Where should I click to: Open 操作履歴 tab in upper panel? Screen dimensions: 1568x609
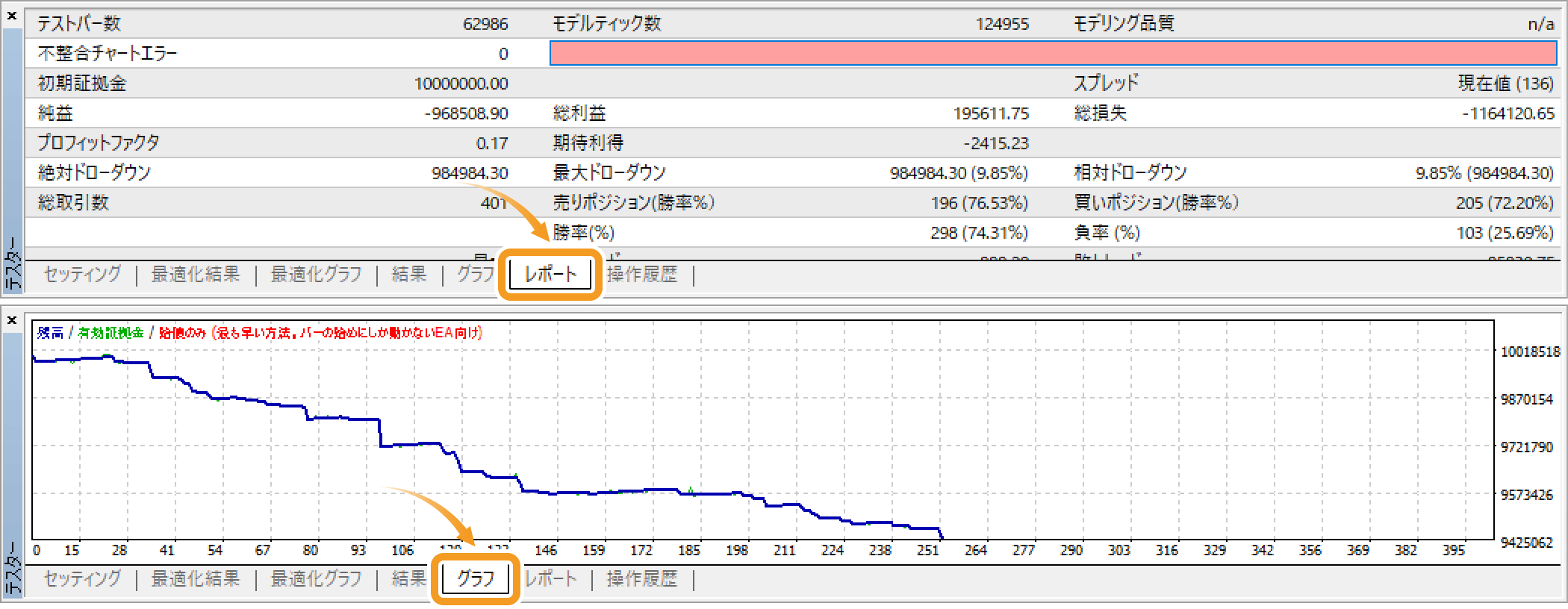pyautogui.click(x=642, y=275)
